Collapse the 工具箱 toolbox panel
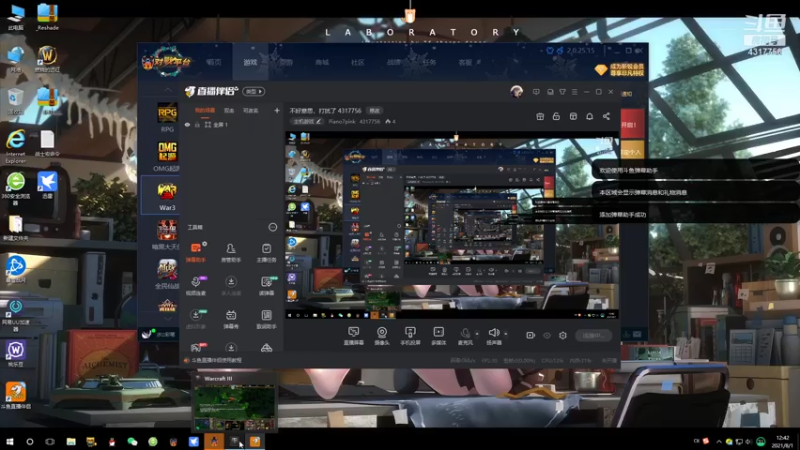Viewport: 800px width, 450px height. click(x=272, y=227)
